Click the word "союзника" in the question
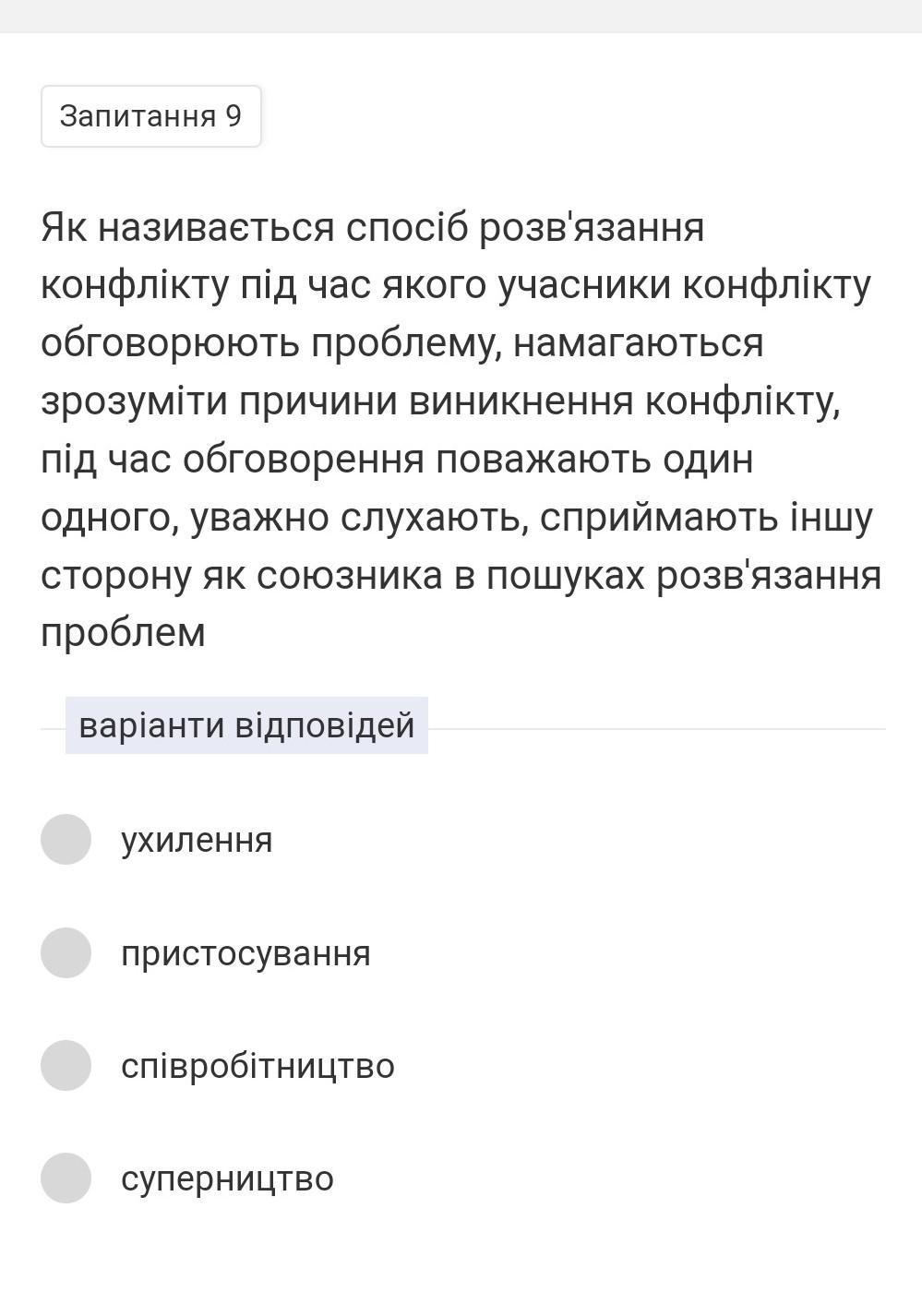 coord(346,576)
